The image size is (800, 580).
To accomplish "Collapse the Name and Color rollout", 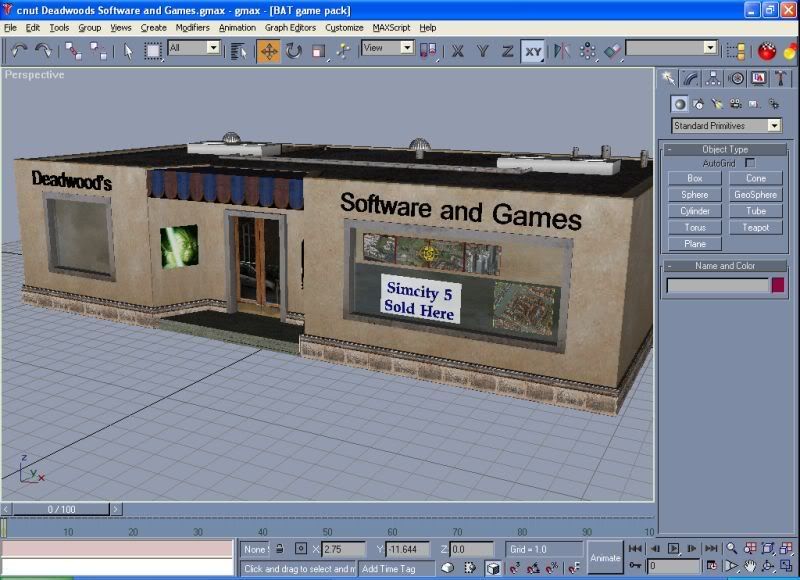I will 724,266.
